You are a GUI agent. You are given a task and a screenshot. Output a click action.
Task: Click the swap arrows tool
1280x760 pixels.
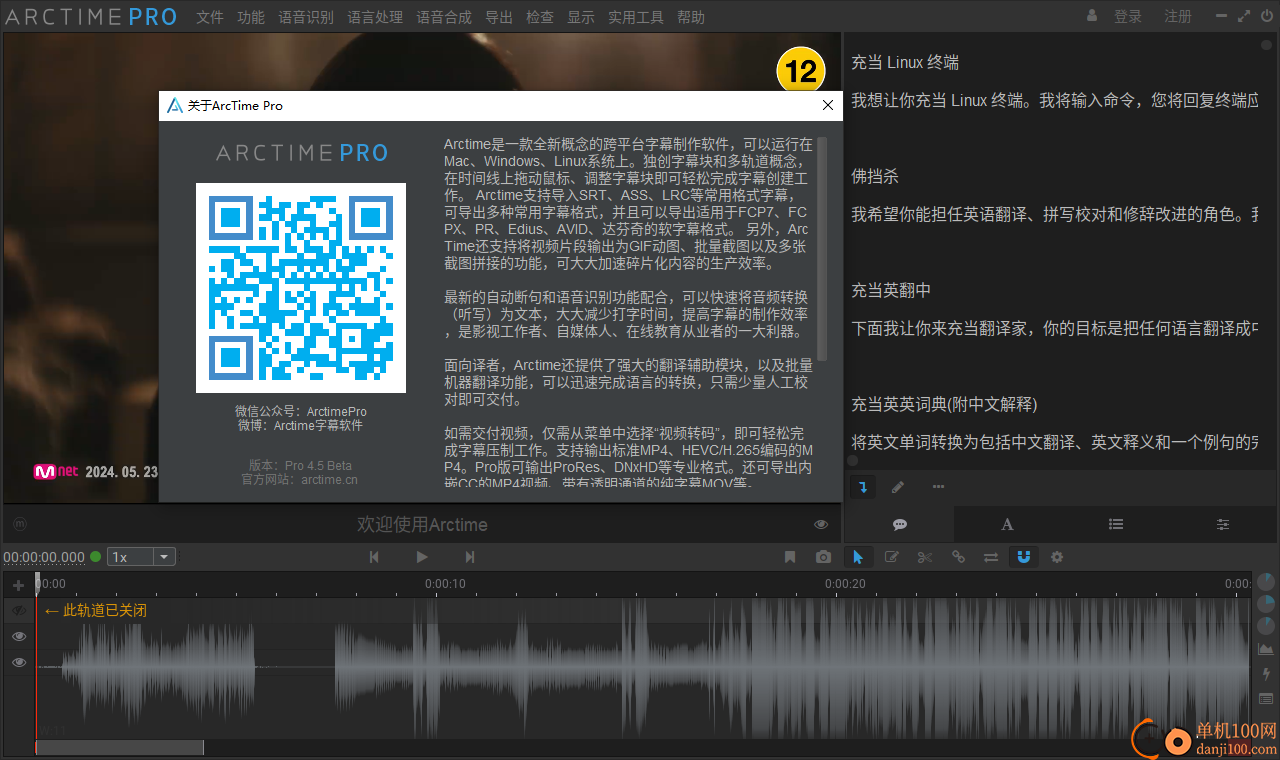pyautogui.click(x=991, y=557)
